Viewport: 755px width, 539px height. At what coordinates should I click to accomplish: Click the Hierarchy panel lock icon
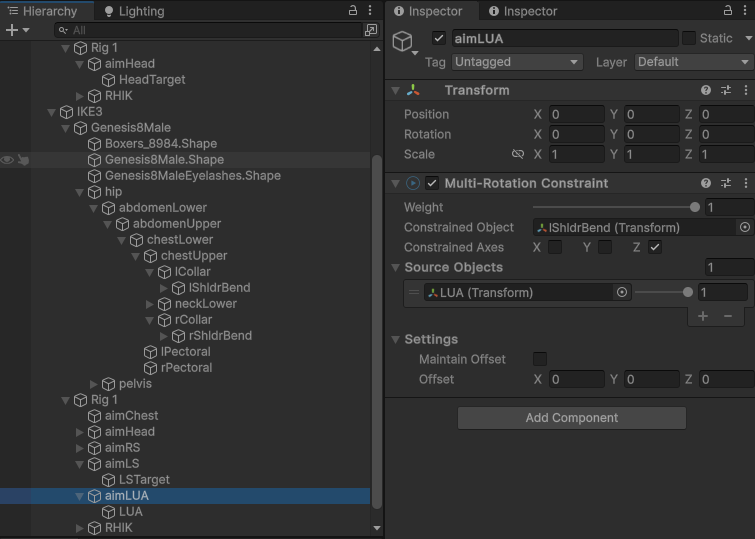pyautogui.click(x=352, y=10)
